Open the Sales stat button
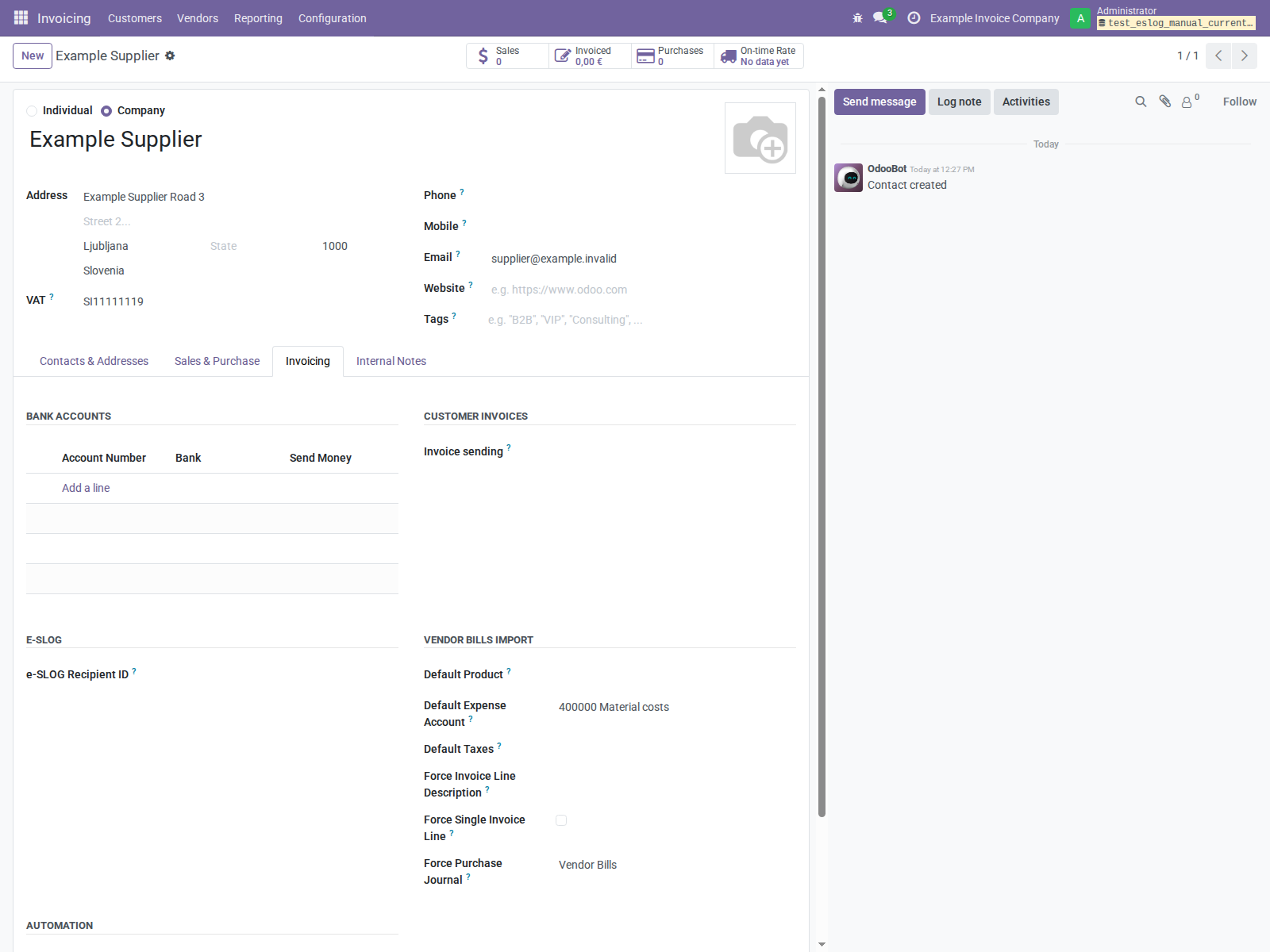Screen dimensions: 1270x952 507,56
